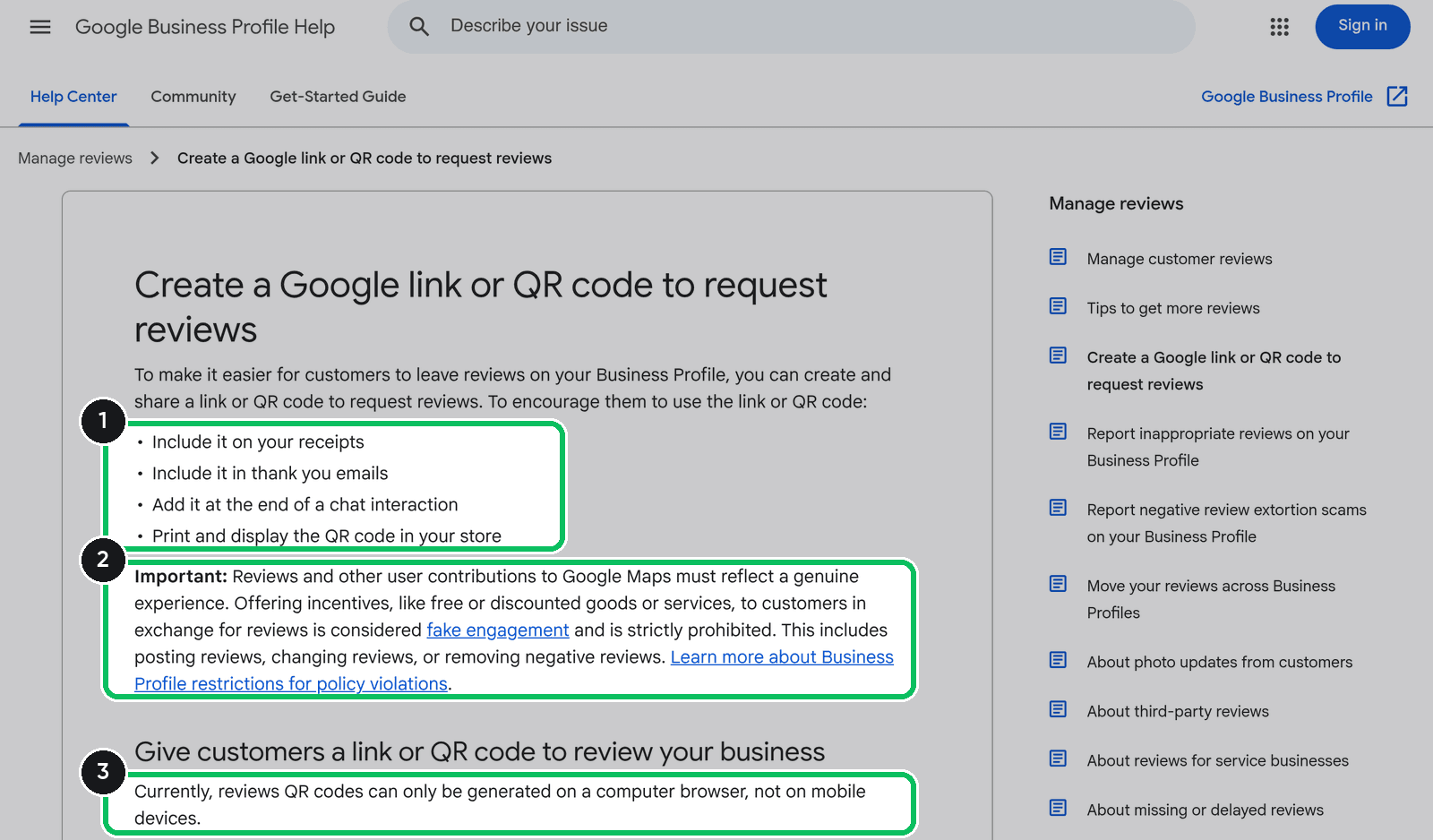Viewport: 1433px width, 840px height.
Task: Open the fake engagement link
Action: coord(498,630)
